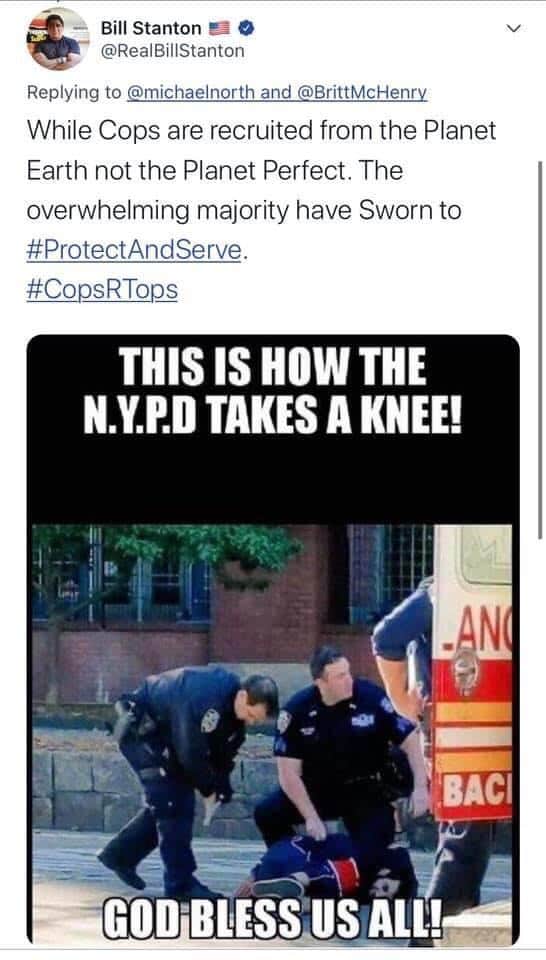This screenshot has width=546, height=960.
Task: Open the #CopsRTops hashtag
Action: tap(102, 290)
